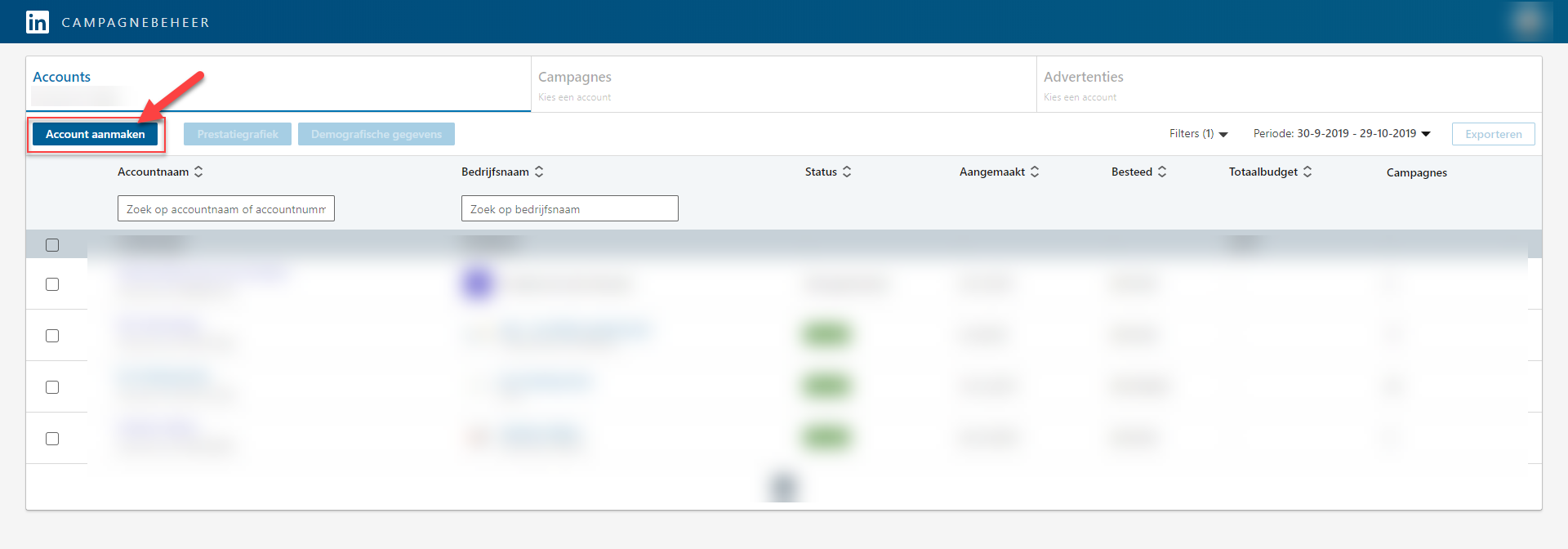Open the Periode date range dropdown
1568x549 pixels.
coord(1342,134)
